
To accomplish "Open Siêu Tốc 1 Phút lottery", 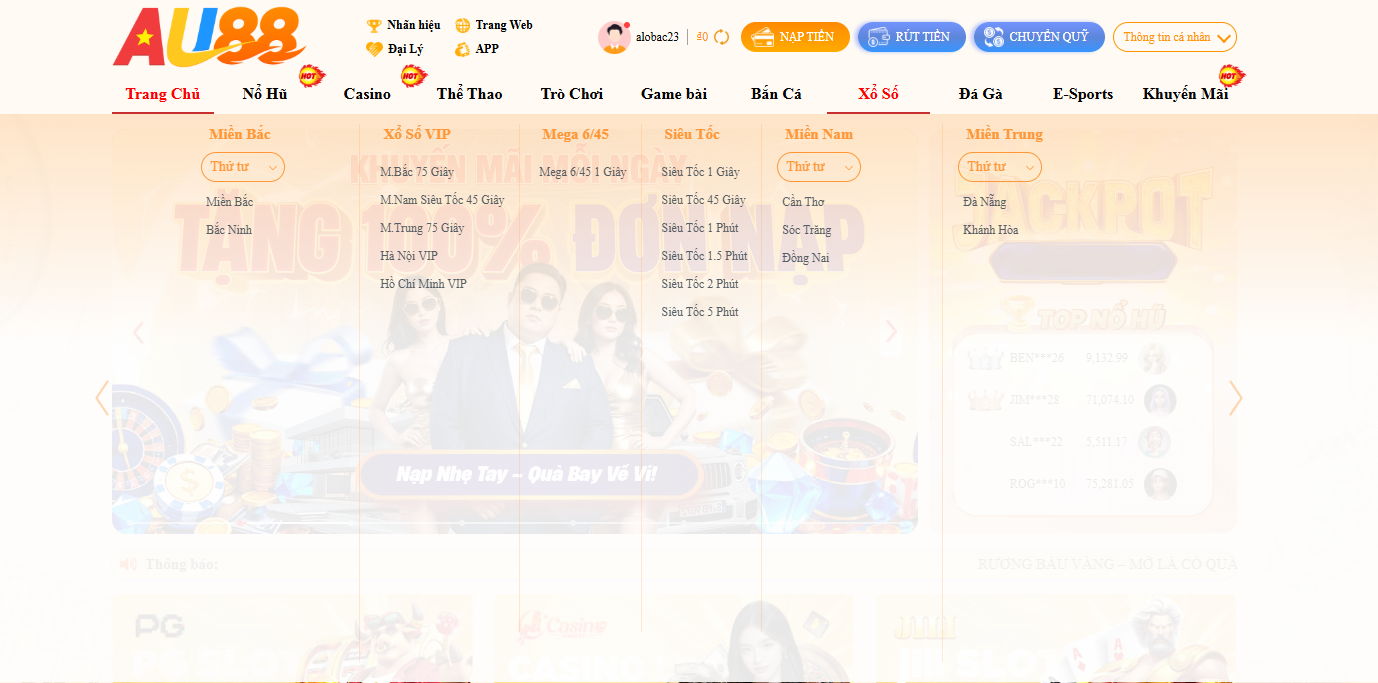I will click(x=699, y=228).
